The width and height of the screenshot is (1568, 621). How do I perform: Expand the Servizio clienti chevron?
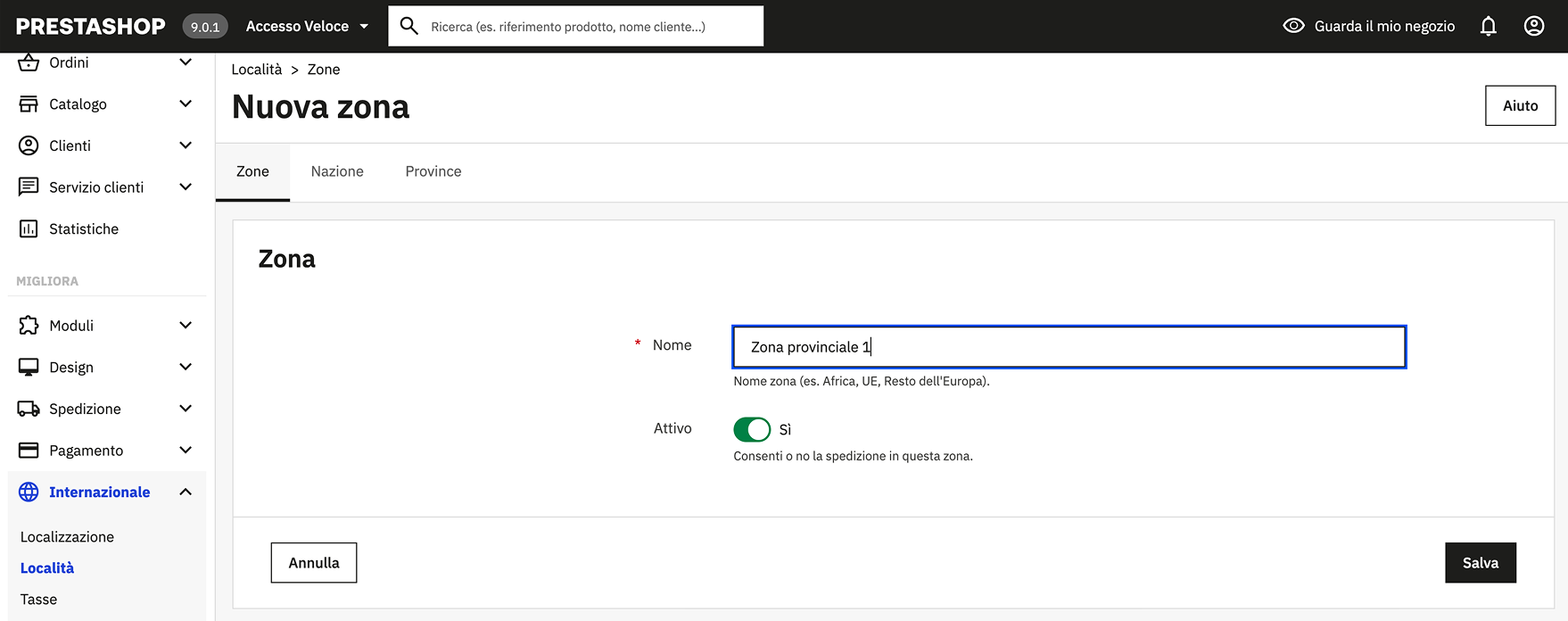tap(186, 187)
